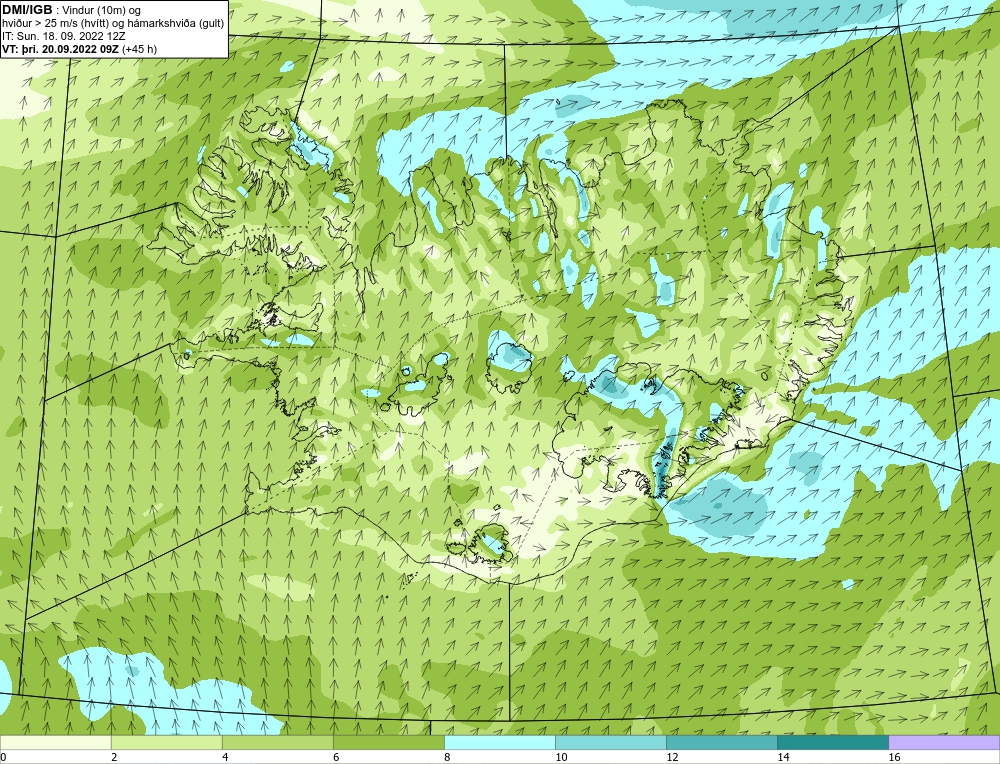
Task: Click the "VT: þri. 20.09.2022 09Z (+45 h)" line
Action: point(79,48)
